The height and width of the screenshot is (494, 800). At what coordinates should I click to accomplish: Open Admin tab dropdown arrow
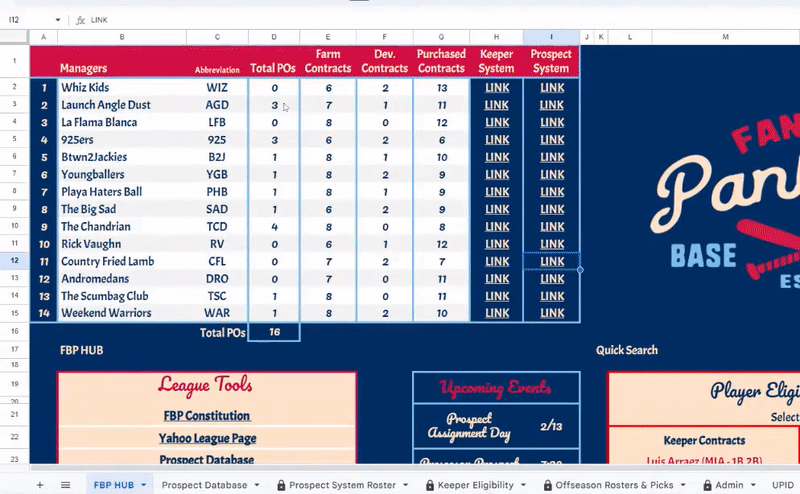tap(753, 485)
